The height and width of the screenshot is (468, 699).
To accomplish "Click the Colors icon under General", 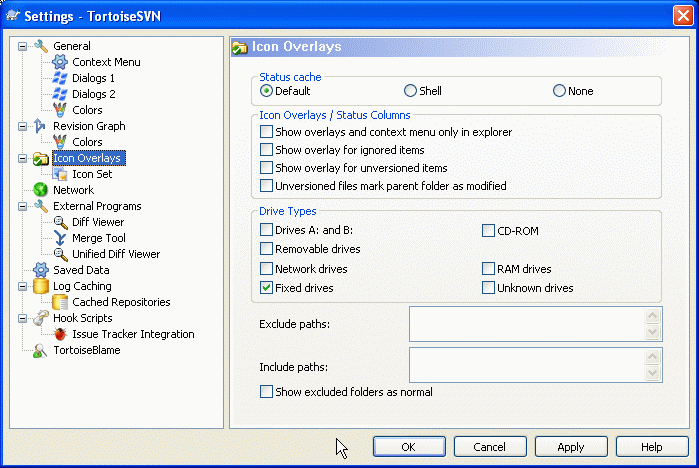I will 60,110.
